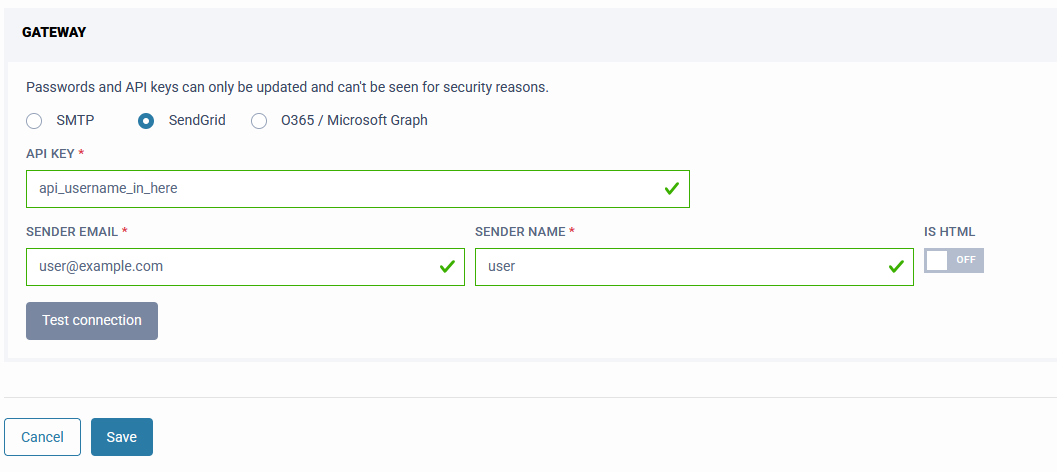Save the gateway settings
Image resolution: width=1057 pixels, height=472 pixels.
122,437
